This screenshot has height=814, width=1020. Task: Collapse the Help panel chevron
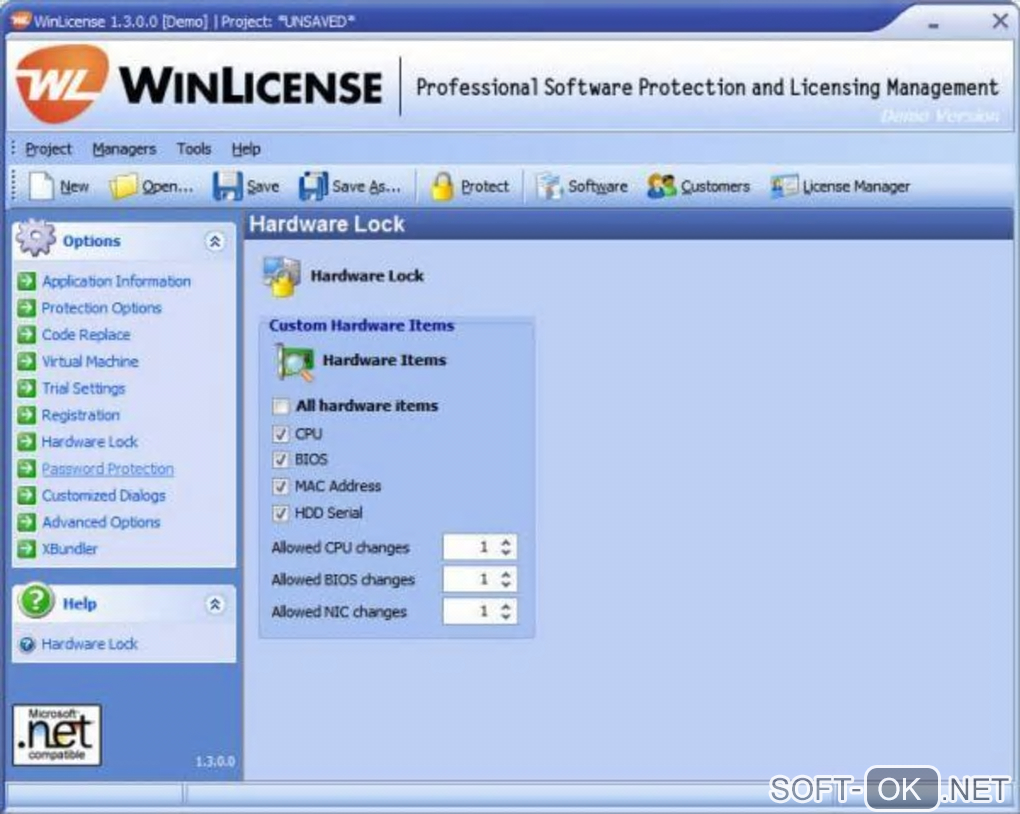(x=215, y=604)
